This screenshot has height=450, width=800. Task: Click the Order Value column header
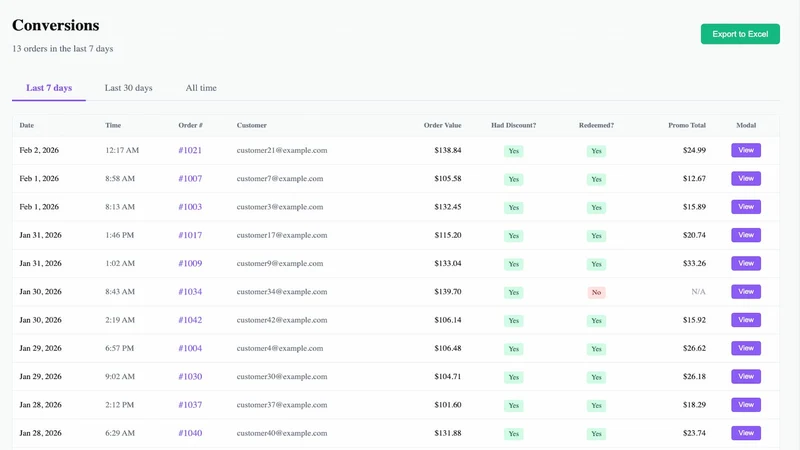(x=442, y=125)
